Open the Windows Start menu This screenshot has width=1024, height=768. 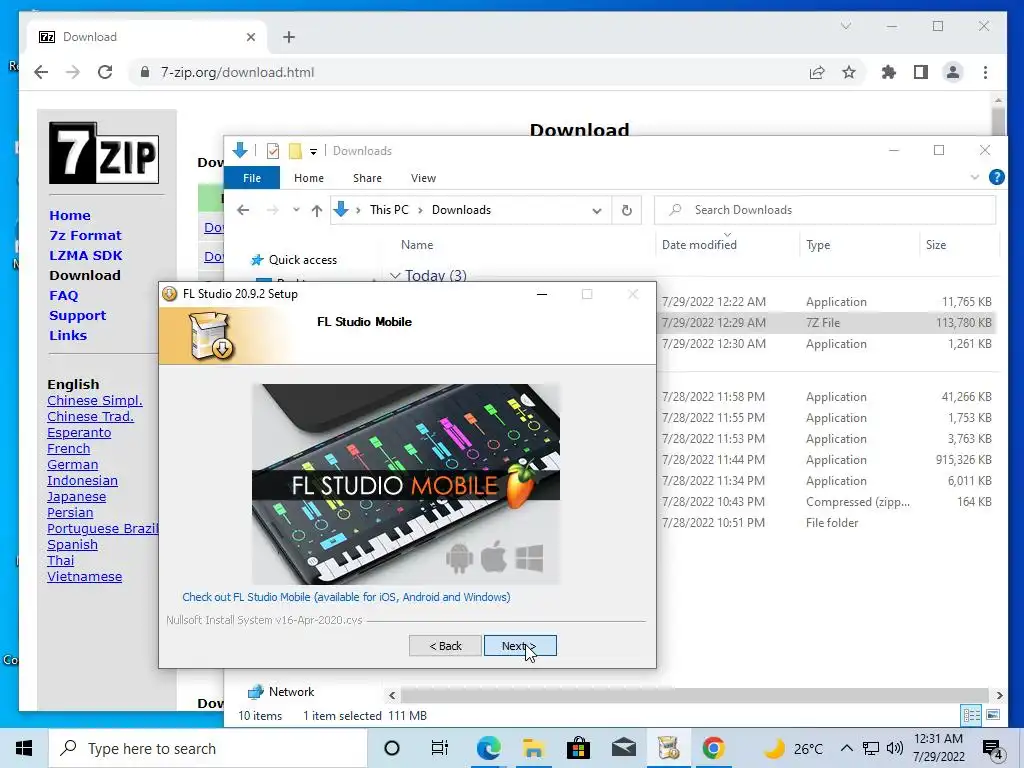click(24, 748)
